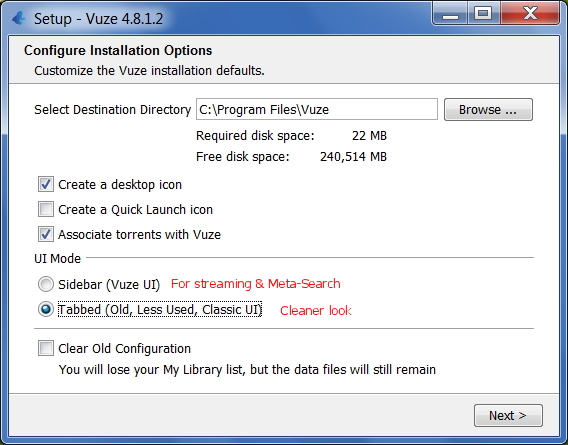Click the red 'For streaming & Meta-Search' note

pos(256,284)
